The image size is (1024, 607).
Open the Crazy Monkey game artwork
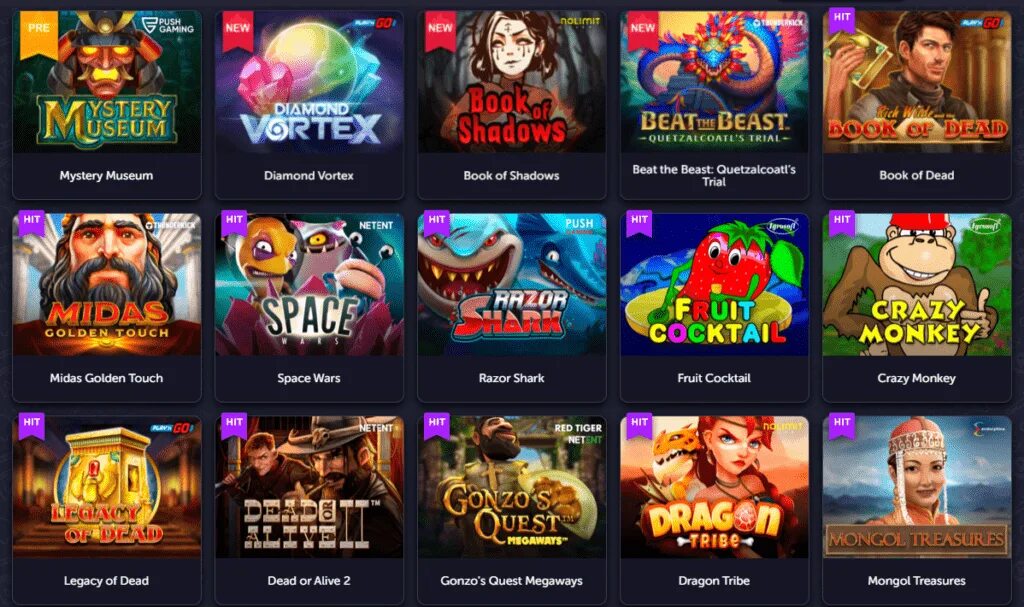[917, 284]
